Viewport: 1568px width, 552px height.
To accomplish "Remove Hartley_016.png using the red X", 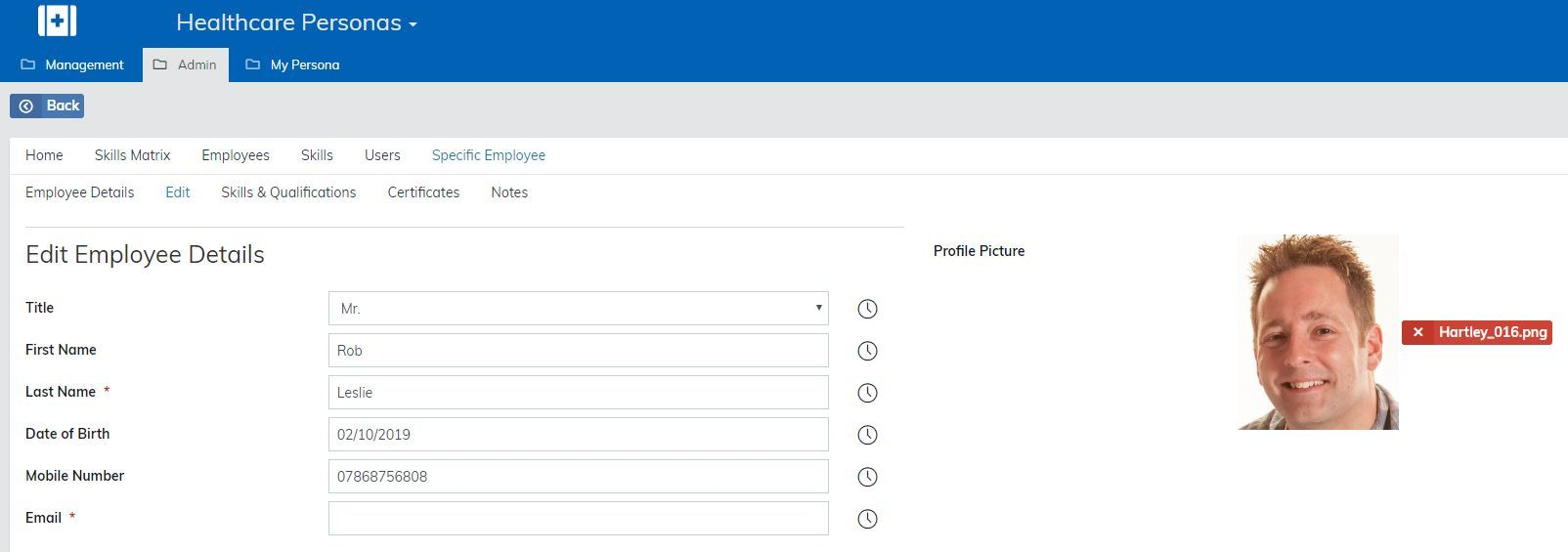I will tap(1417, 333).
